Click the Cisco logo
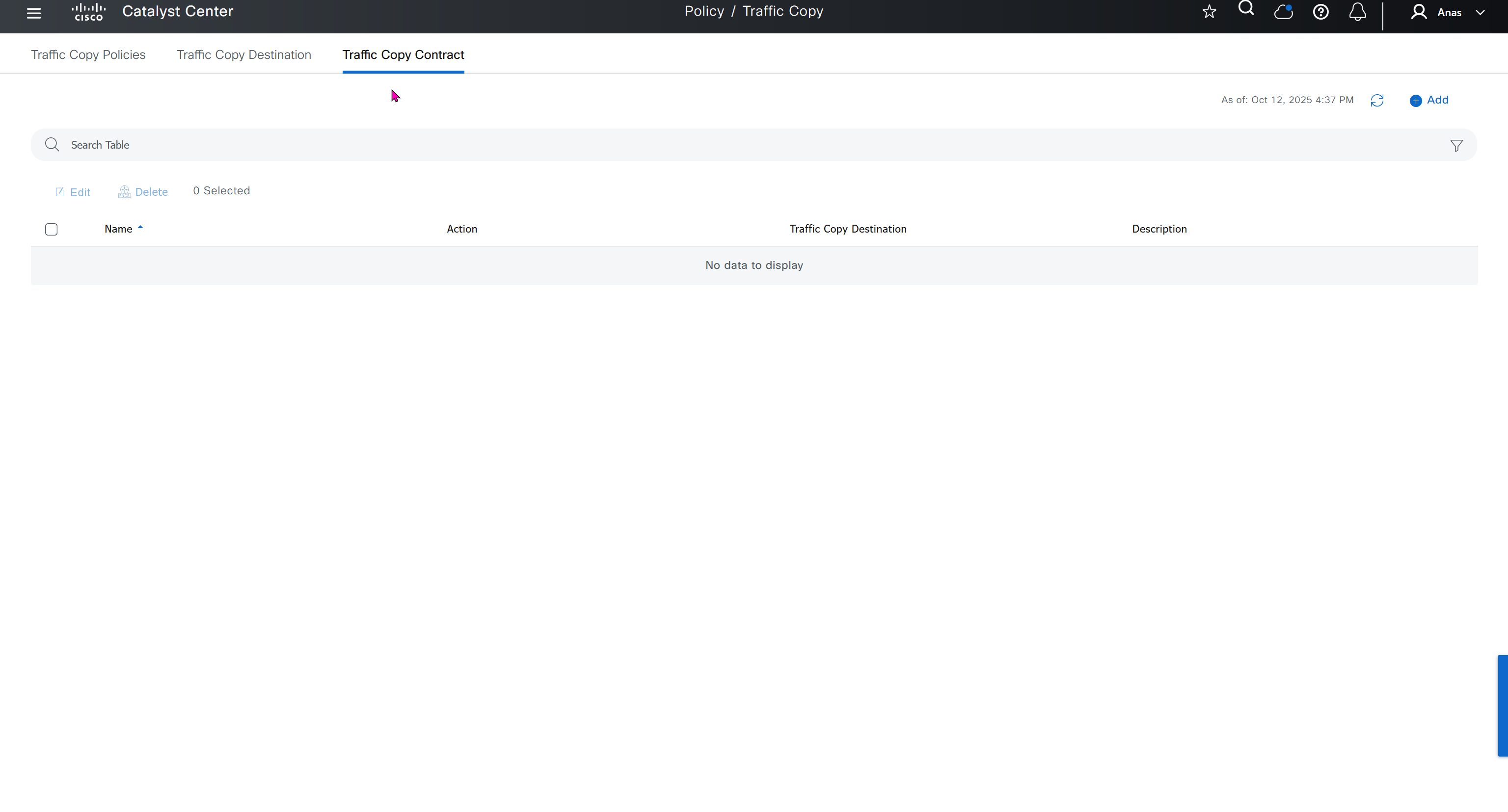The width and height of the screenshot is (1508, 812). pyautogui.click(x=88, y=12)
